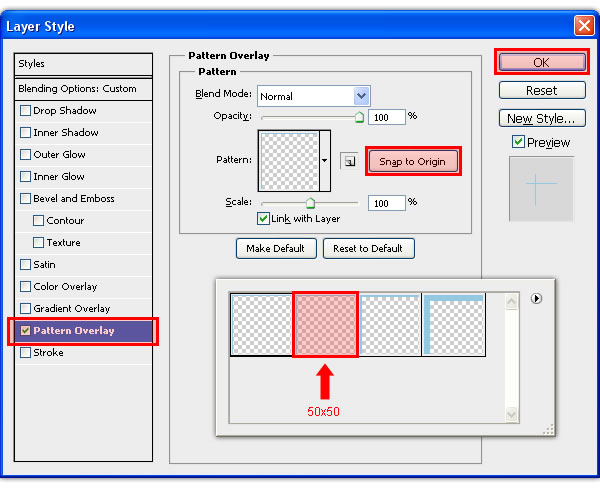Screen dimensions: 600x498
Task: Enable the Texture checkbox
Action: (38, 243)
